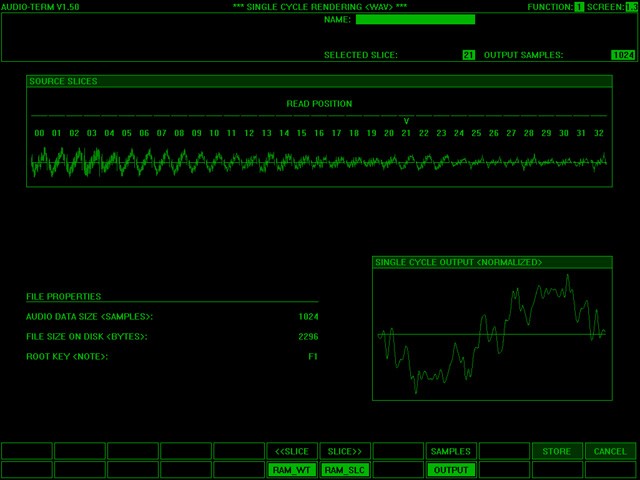Viewport: 640px width, 480px height.
Task: Select source slice 25
Action: (476, 133)
